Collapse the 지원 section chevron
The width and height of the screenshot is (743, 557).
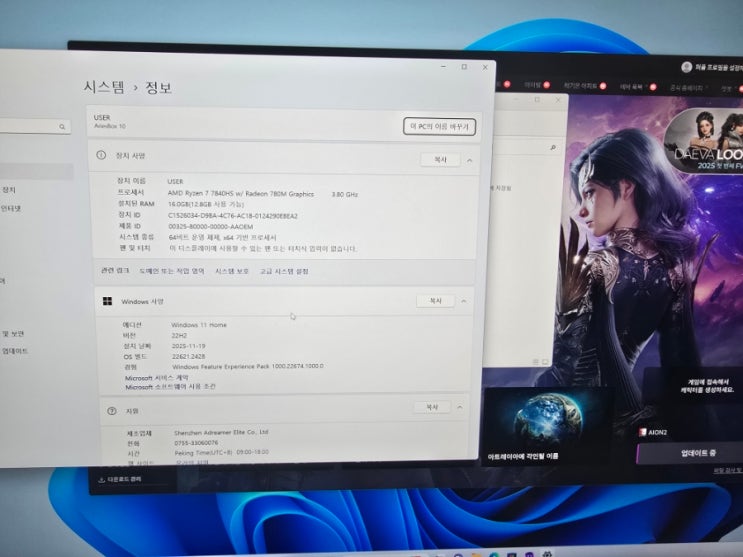click(460, 407)
